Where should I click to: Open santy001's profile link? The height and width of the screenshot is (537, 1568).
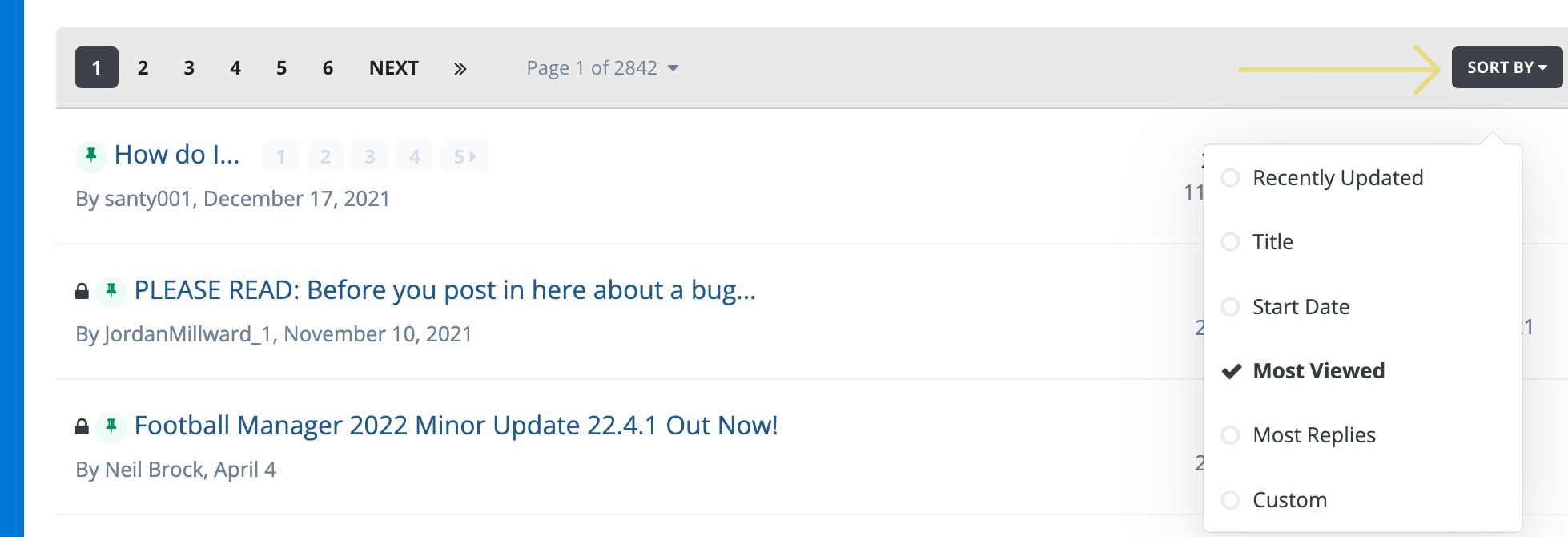pyautogui.click(x=151, y=198)
